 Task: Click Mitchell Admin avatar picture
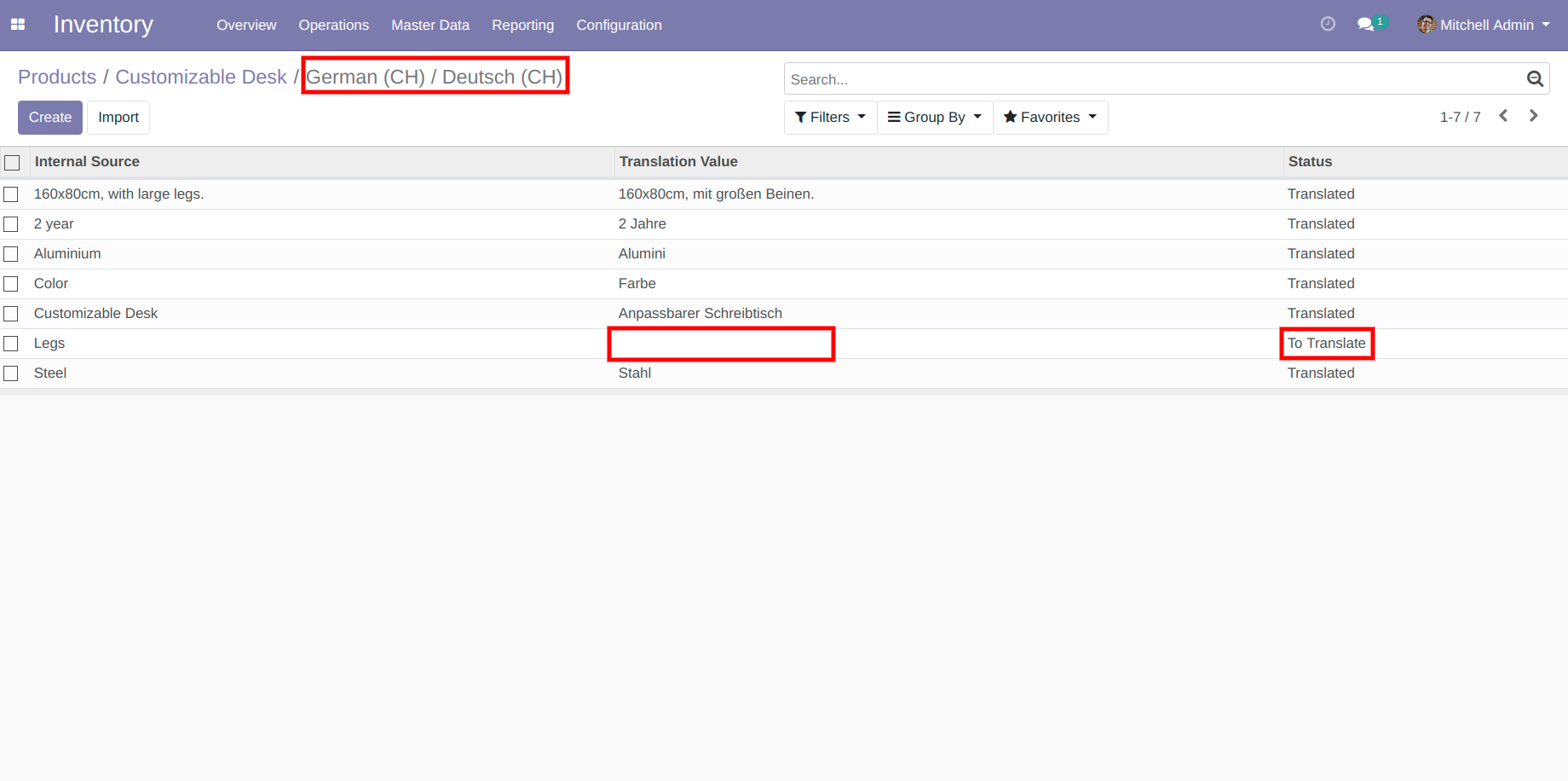click(x=1426, y=25)
